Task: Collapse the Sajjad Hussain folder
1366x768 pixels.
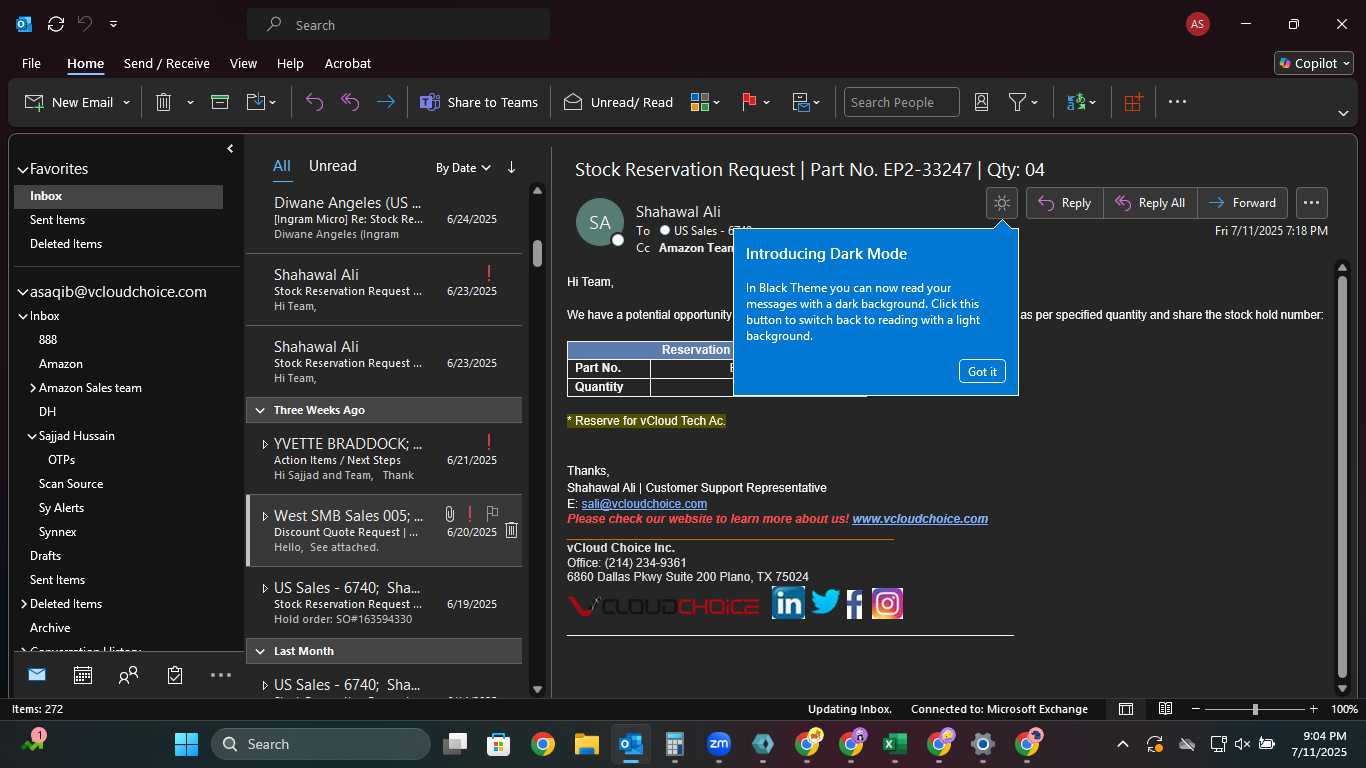Action: pyautogui.click(x=32, y=436)
